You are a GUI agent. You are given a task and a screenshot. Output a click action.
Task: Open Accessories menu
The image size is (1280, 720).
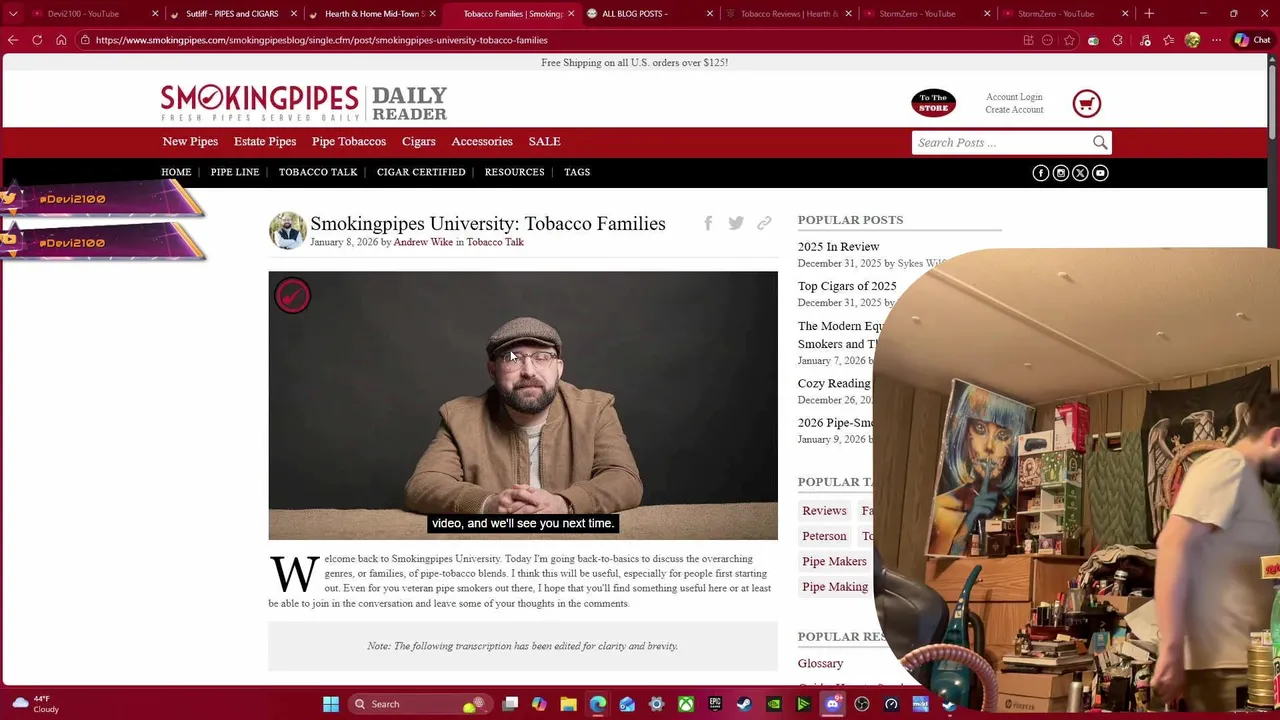click(x=482, y=142)
